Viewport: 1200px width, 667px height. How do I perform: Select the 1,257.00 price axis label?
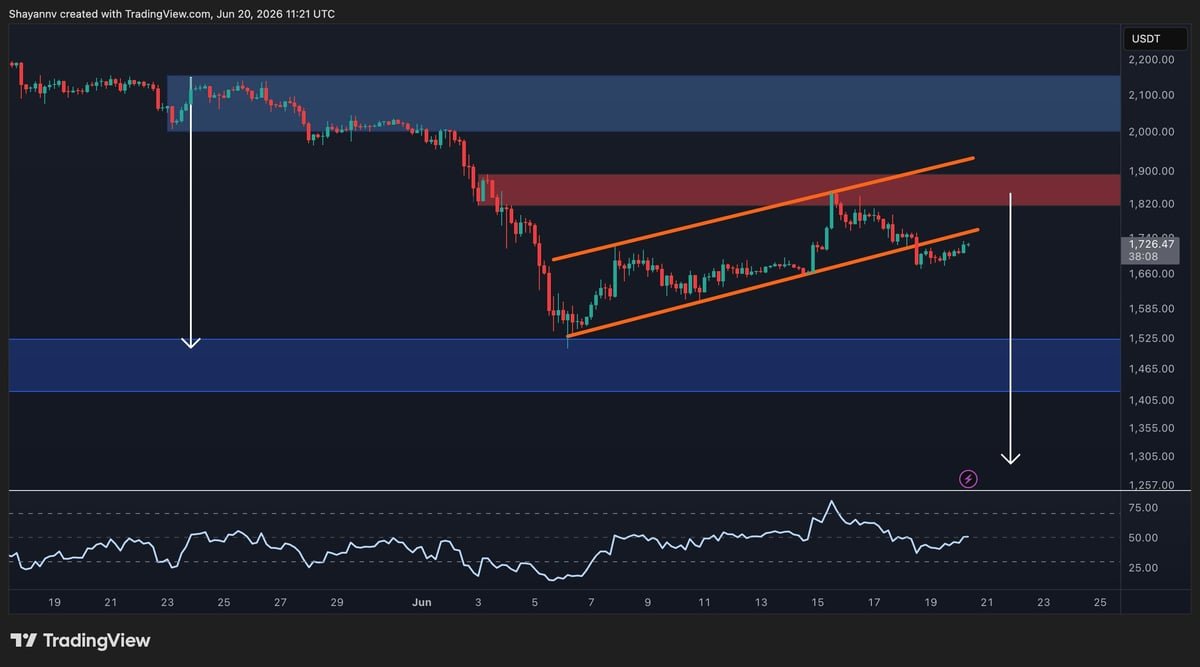(x=1150, y=485)
